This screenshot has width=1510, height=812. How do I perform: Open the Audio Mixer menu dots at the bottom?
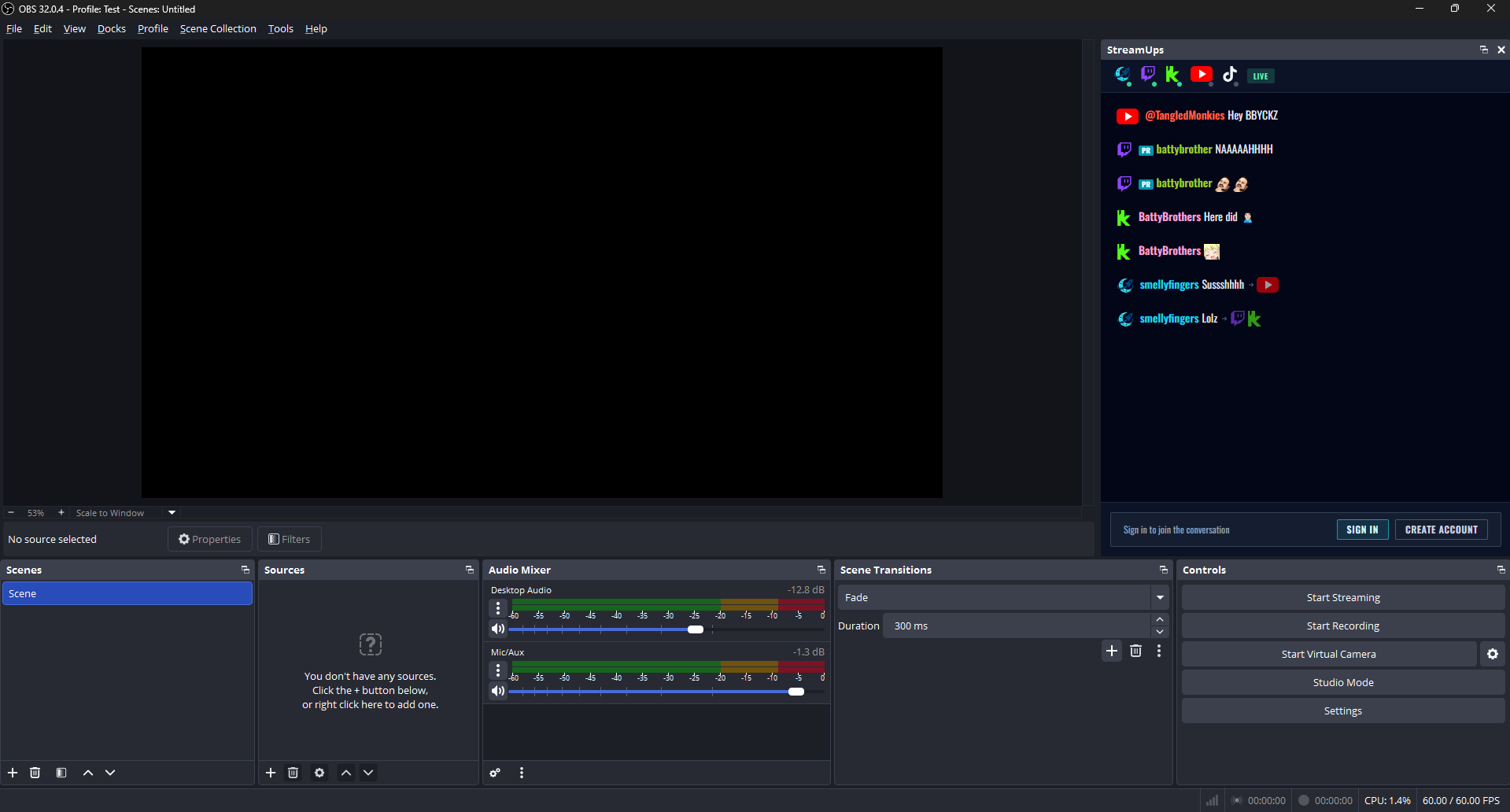tap(522, 773)
